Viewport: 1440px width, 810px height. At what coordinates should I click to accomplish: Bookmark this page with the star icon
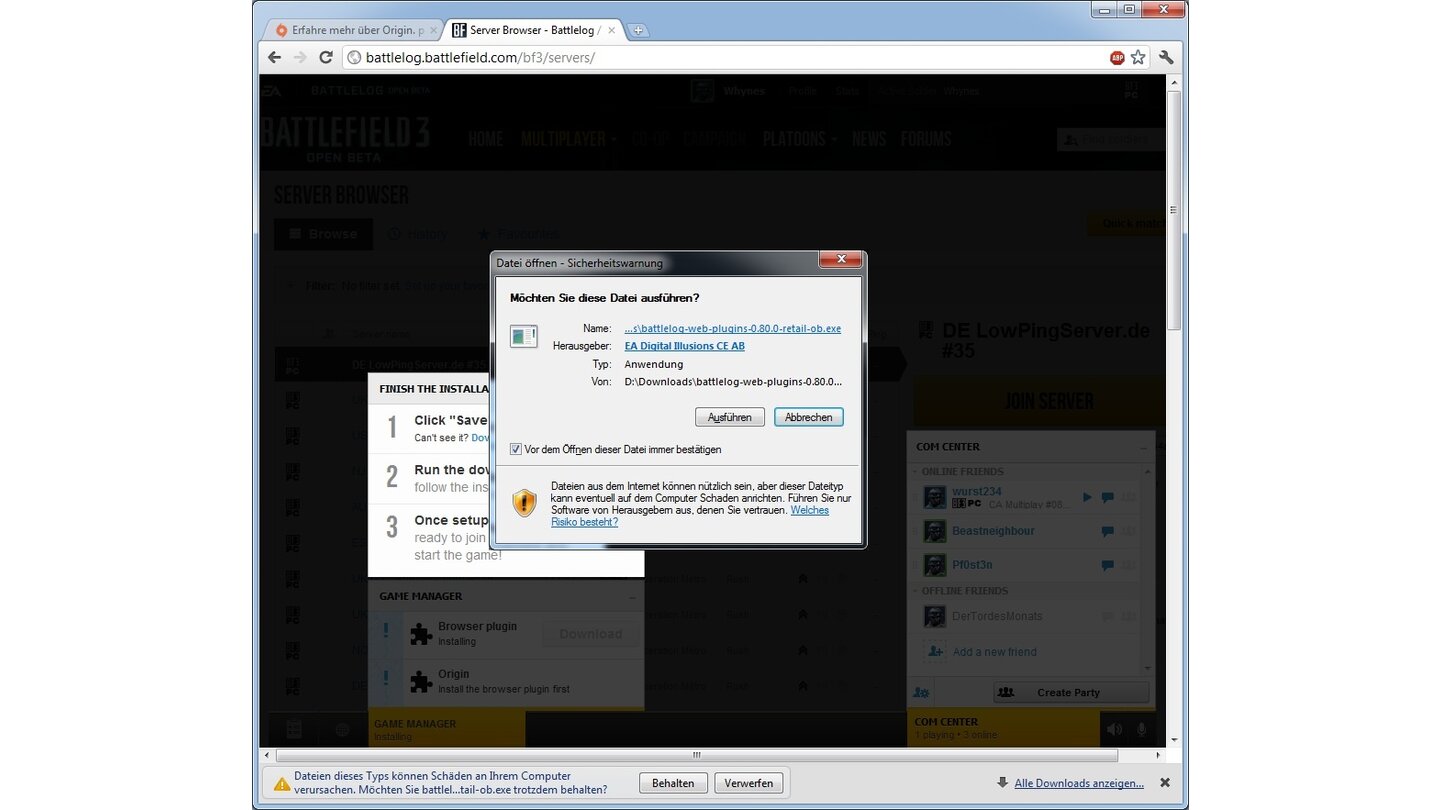pyautogui.click(x=1138, y=58)
